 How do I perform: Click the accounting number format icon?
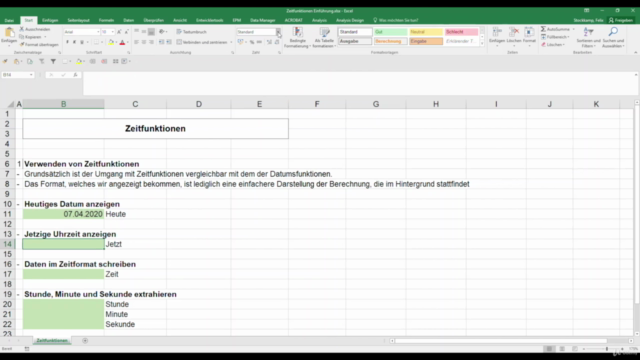pyautogui.click(x=240, y=42)
